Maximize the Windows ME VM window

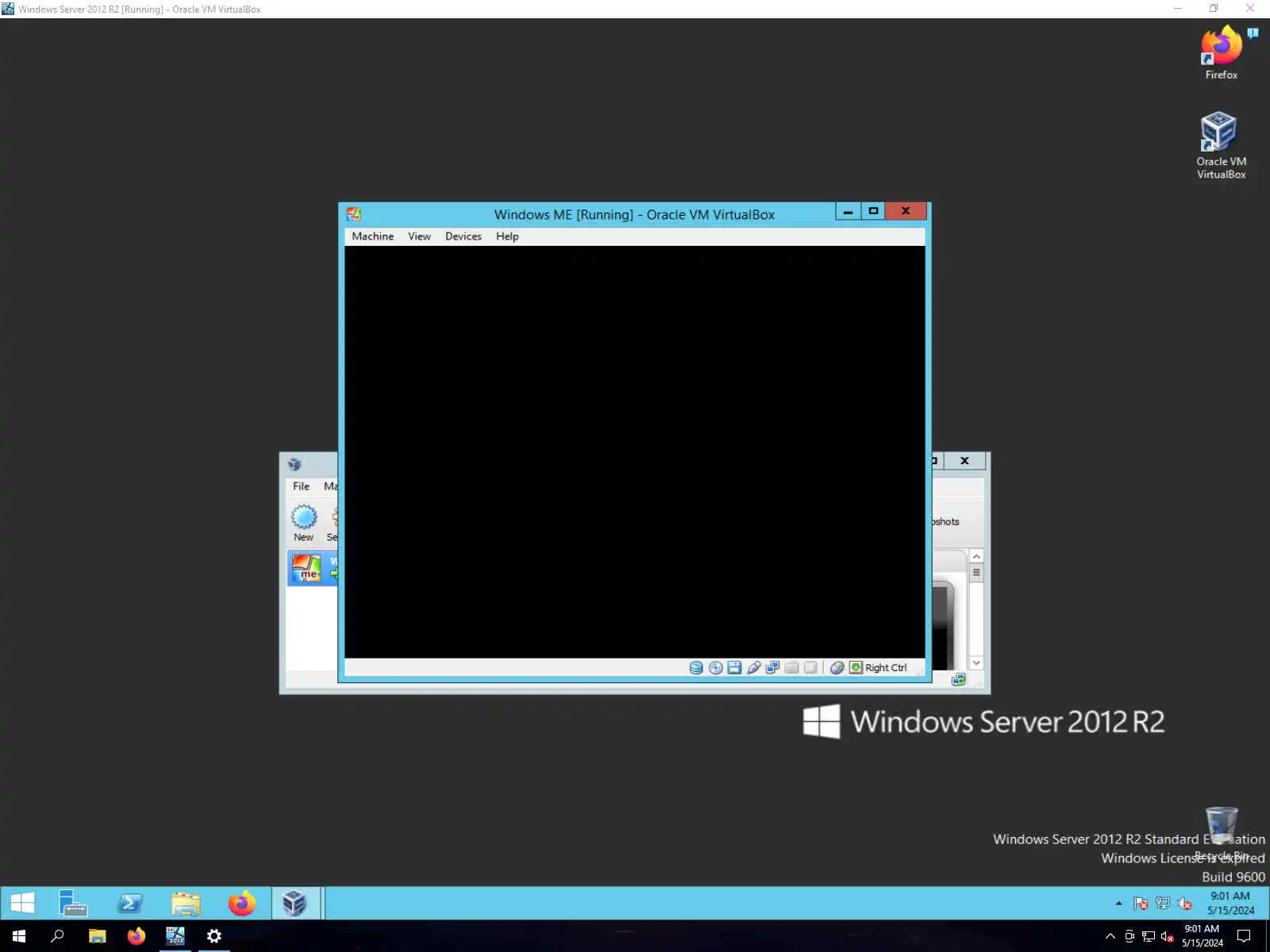[873, 211]
